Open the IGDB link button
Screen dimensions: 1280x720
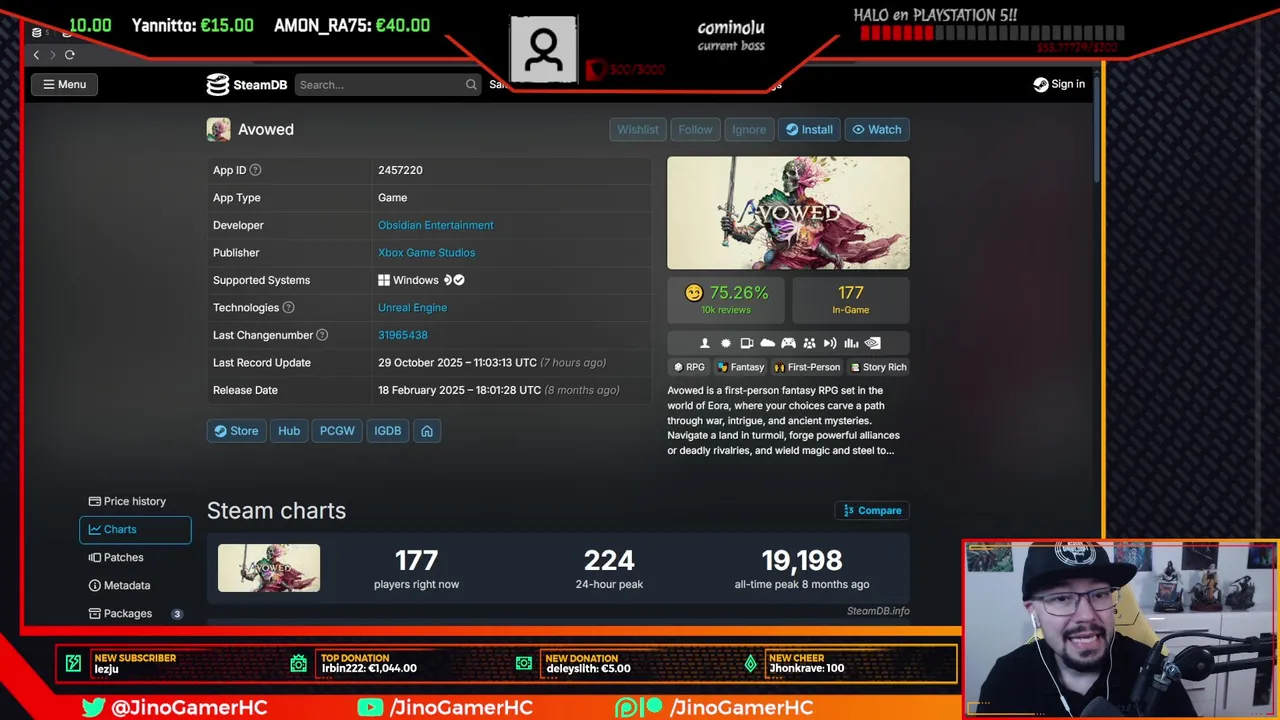point(388,431)
